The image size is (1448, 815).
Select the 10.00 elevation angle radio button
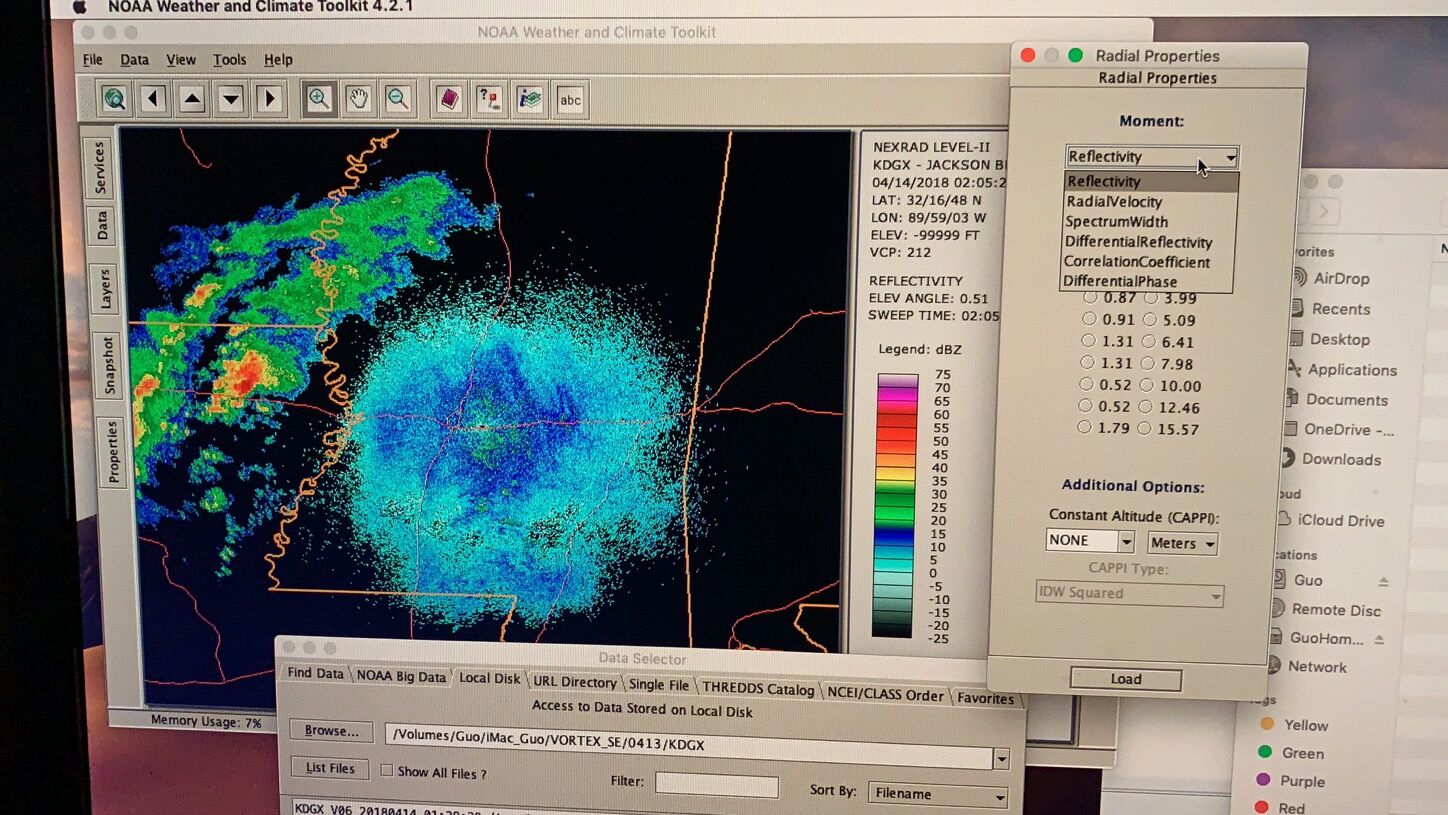1148,385
